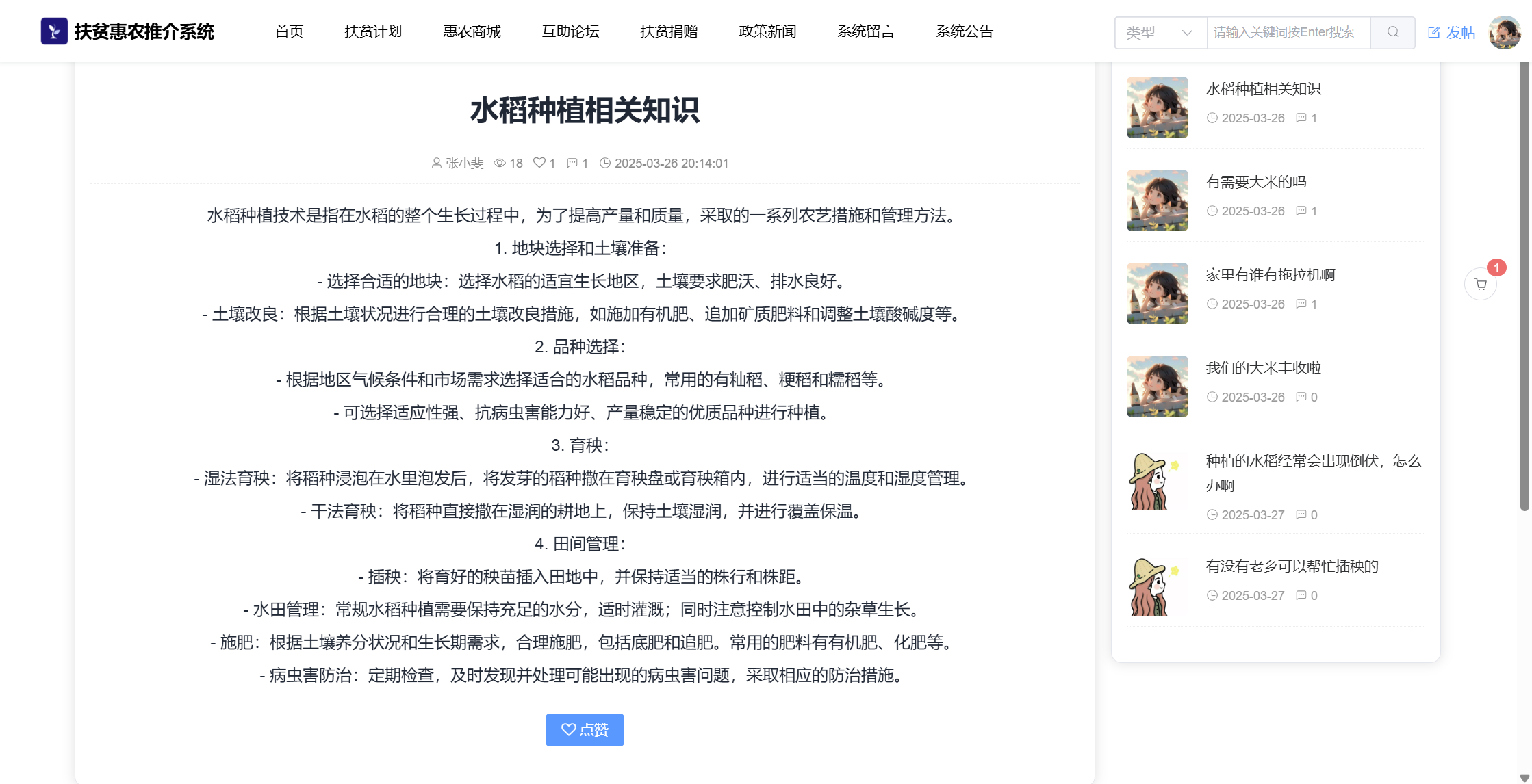Click the heart like-count icon
The height and width of the screenshot is (784, 1532).
(x=539, y=163)
